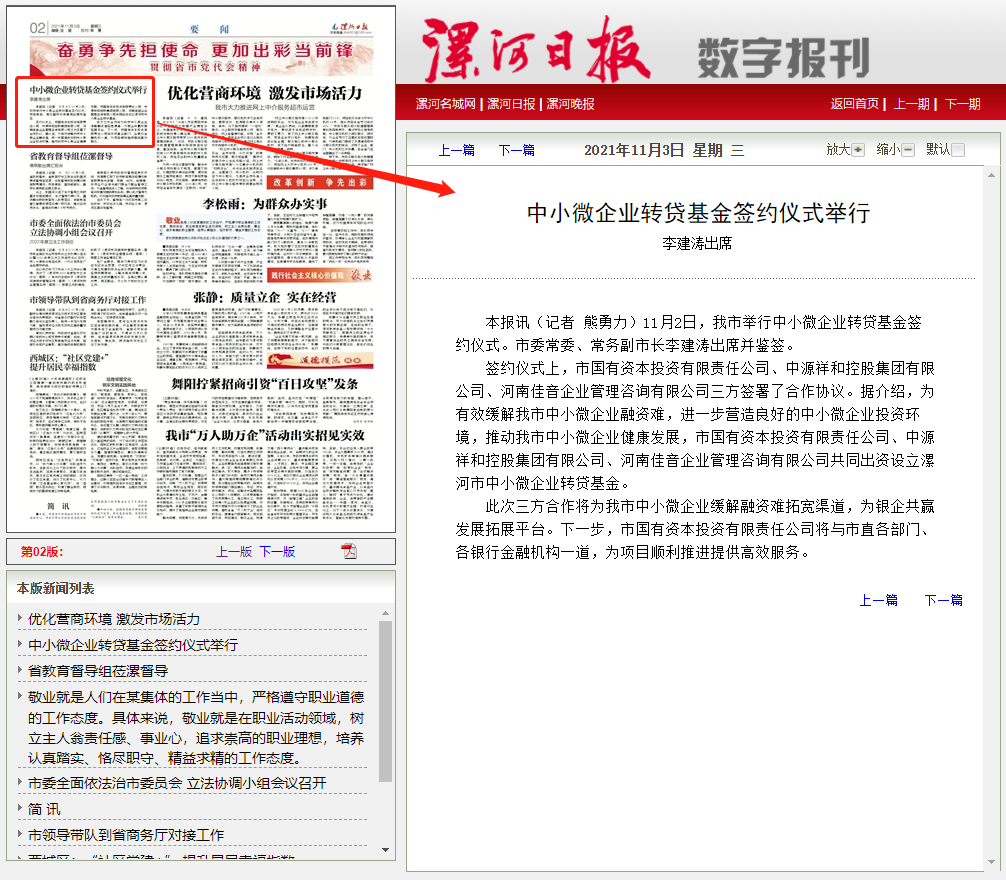Expand the 优化营商环境 激发市场活力 list item
The width and height of the screenshot is (1006, 880).
(x=114, y=619)
